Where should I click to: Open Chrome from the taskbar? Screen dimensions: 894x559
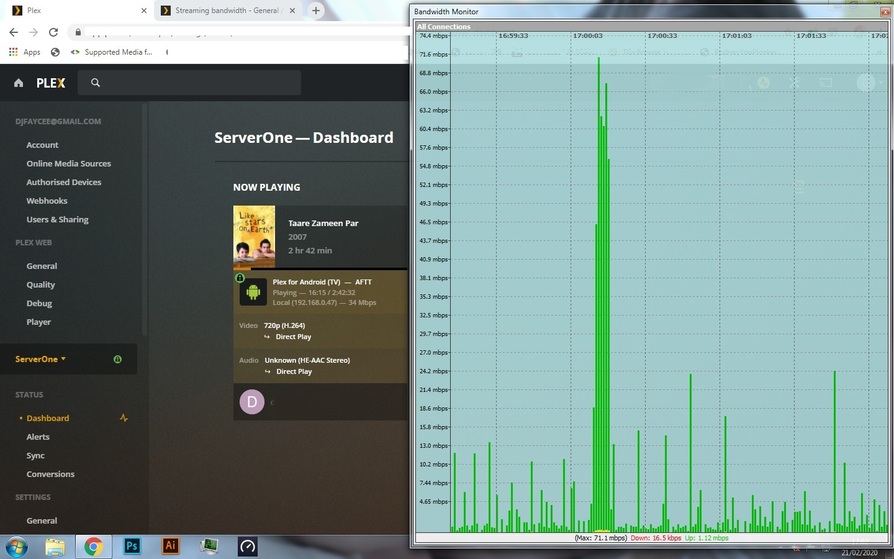click(94, 546)
